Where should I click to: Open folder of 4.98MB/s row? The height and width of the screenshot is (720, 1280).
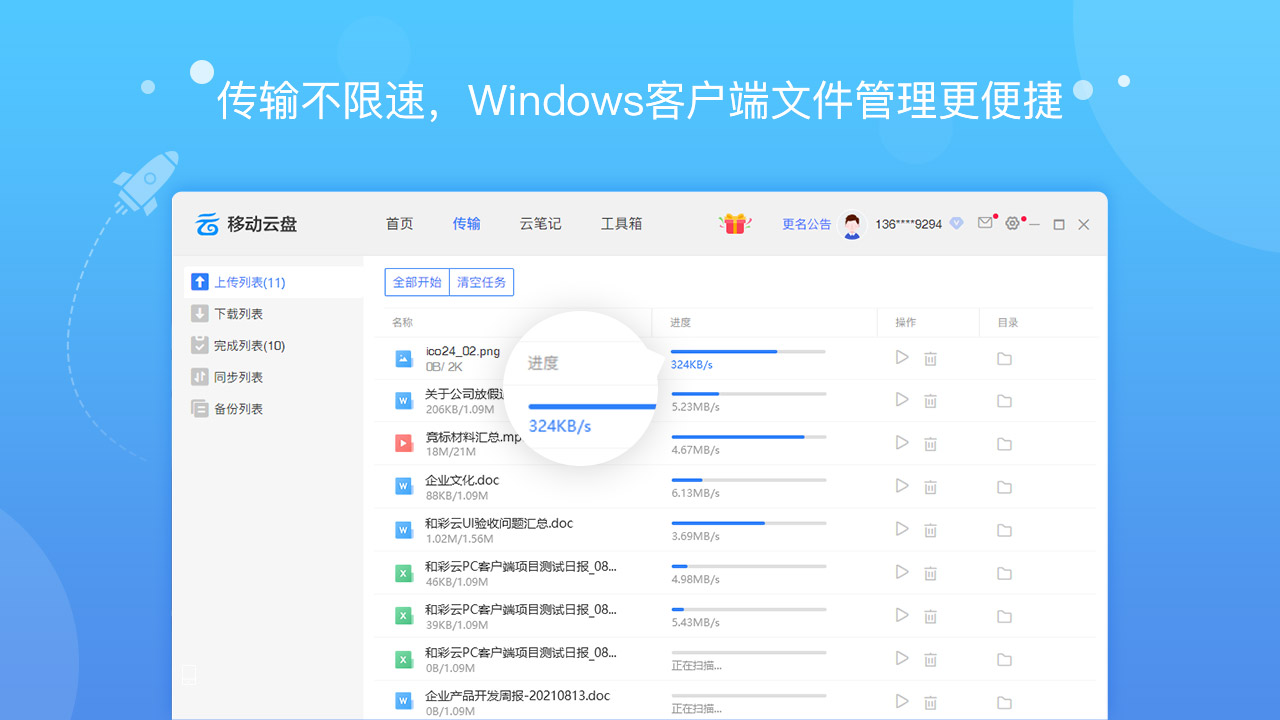pyautogui.click(x=1004, y=573)
